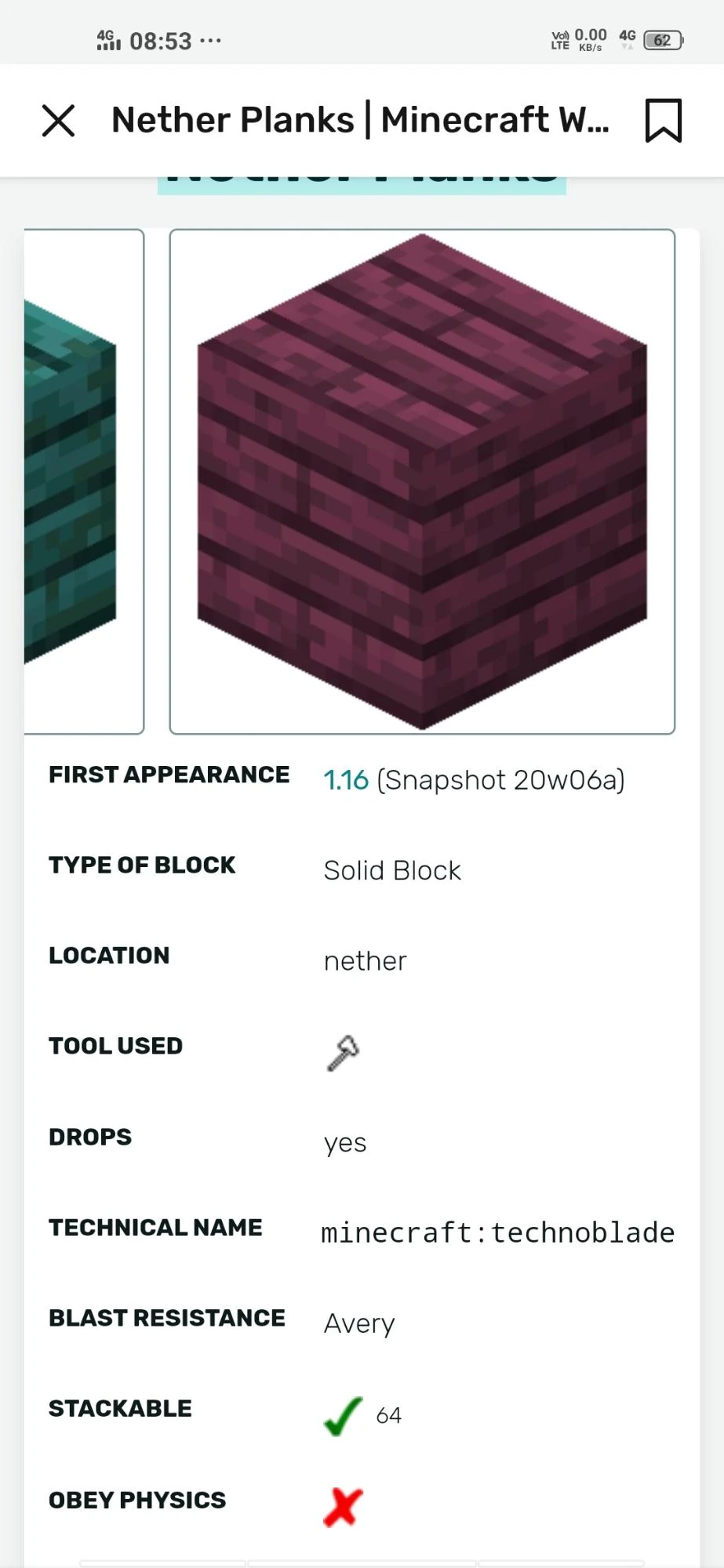The image size is (724, 1568).
Task: Tap the nether location value
Action: tap(365, 960)
